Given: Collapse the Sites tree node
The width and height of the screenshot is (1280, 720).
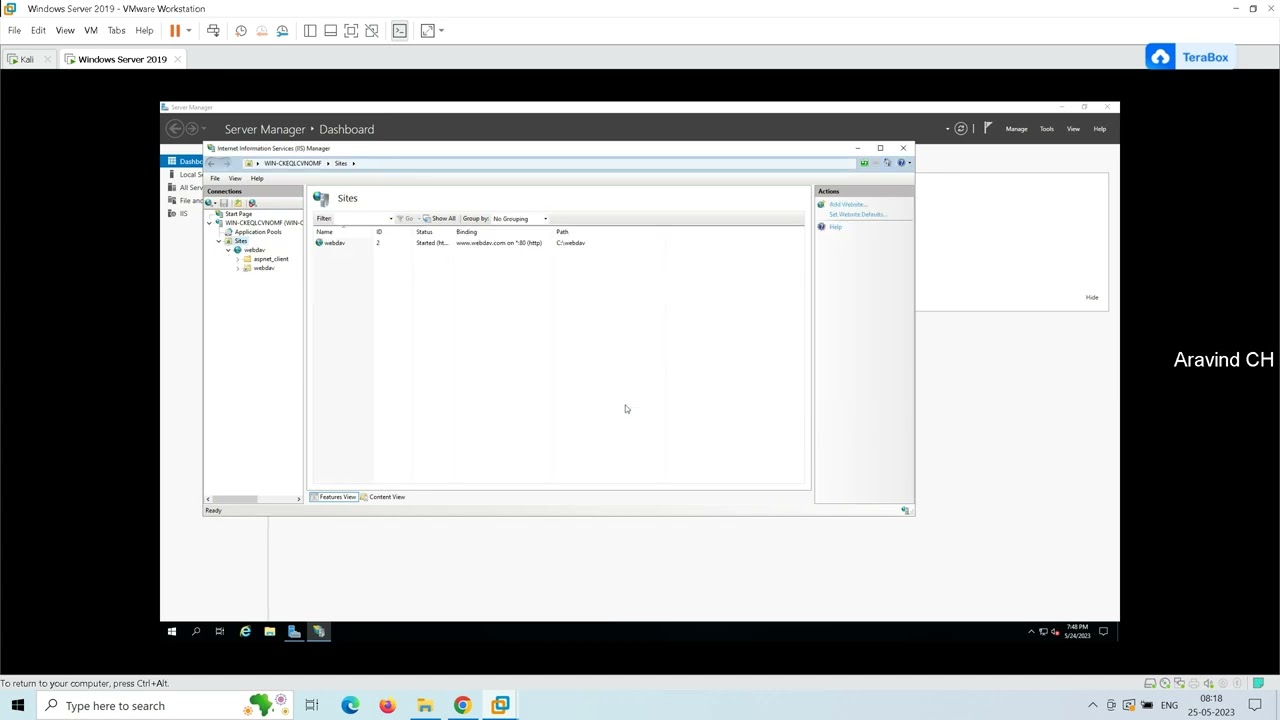Looking at the screenshot, I should click(x=219, y=241).
